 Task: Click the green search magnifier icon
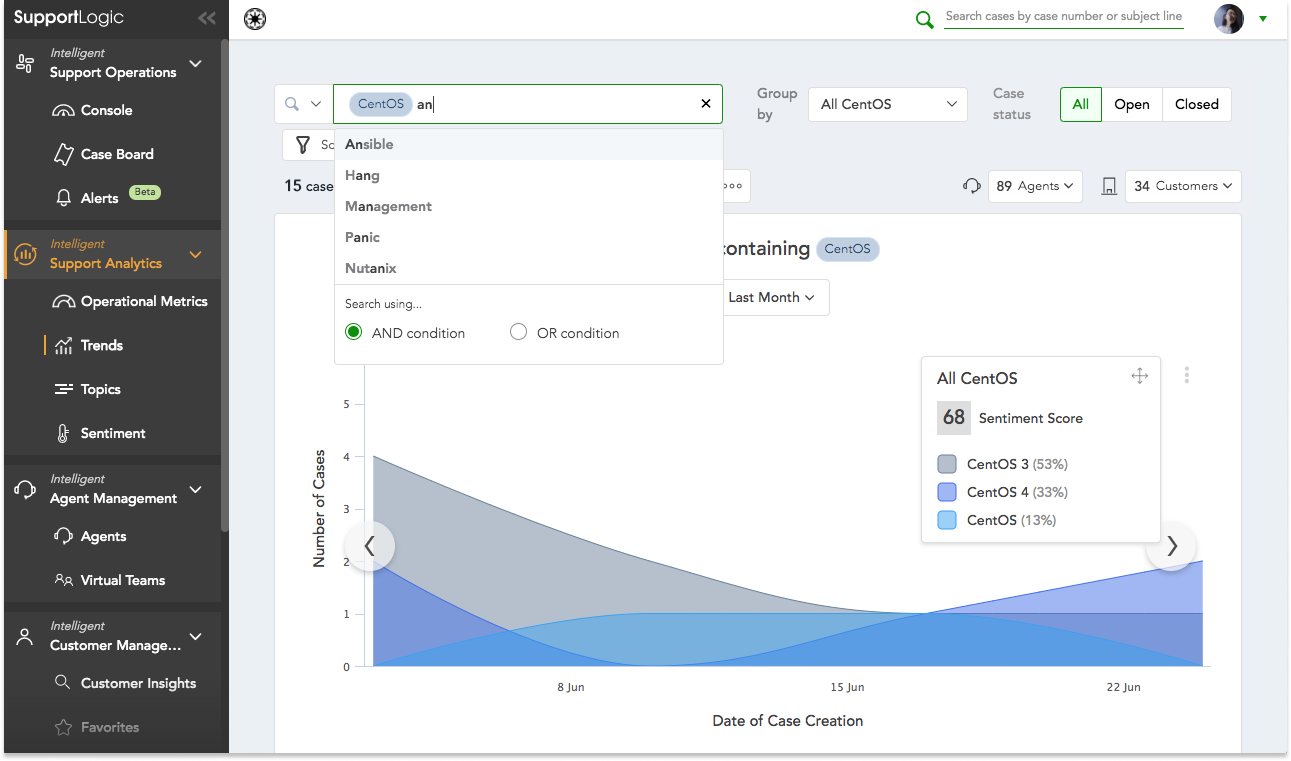[x=925, y=20]
